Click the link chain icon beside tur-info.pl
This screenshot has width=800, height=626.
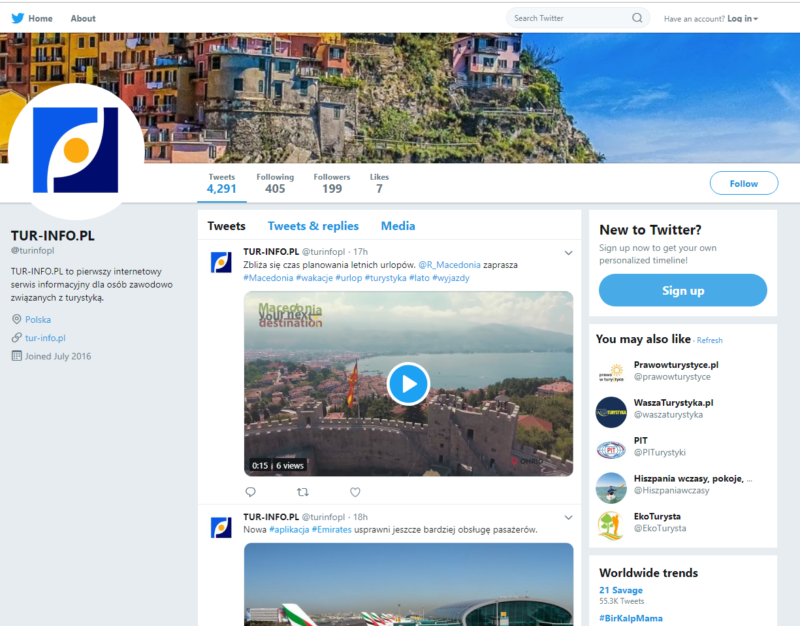[x=16, y=338]
